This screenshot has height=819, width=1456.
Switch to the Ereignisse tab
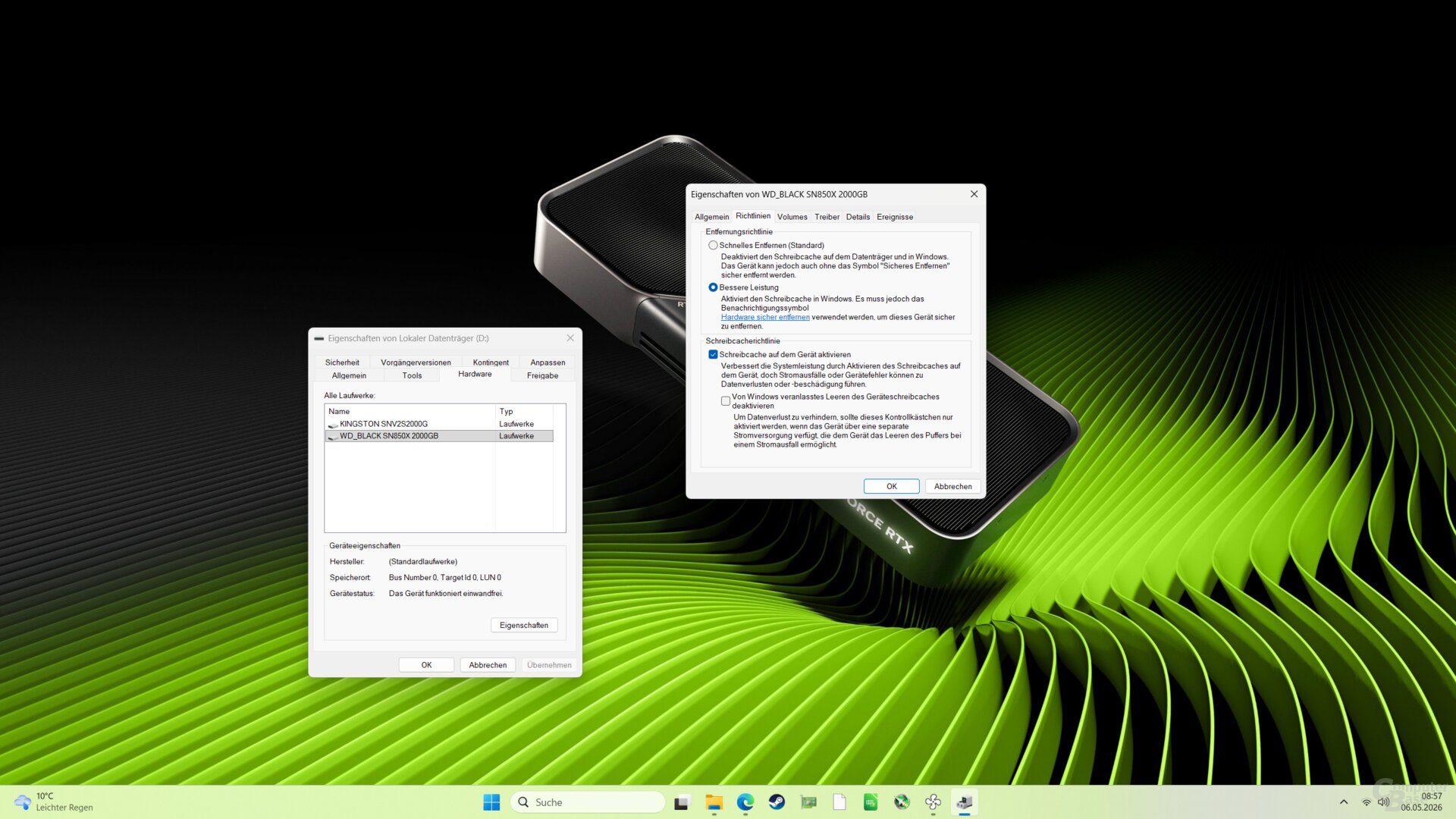(x=895, y=217)
